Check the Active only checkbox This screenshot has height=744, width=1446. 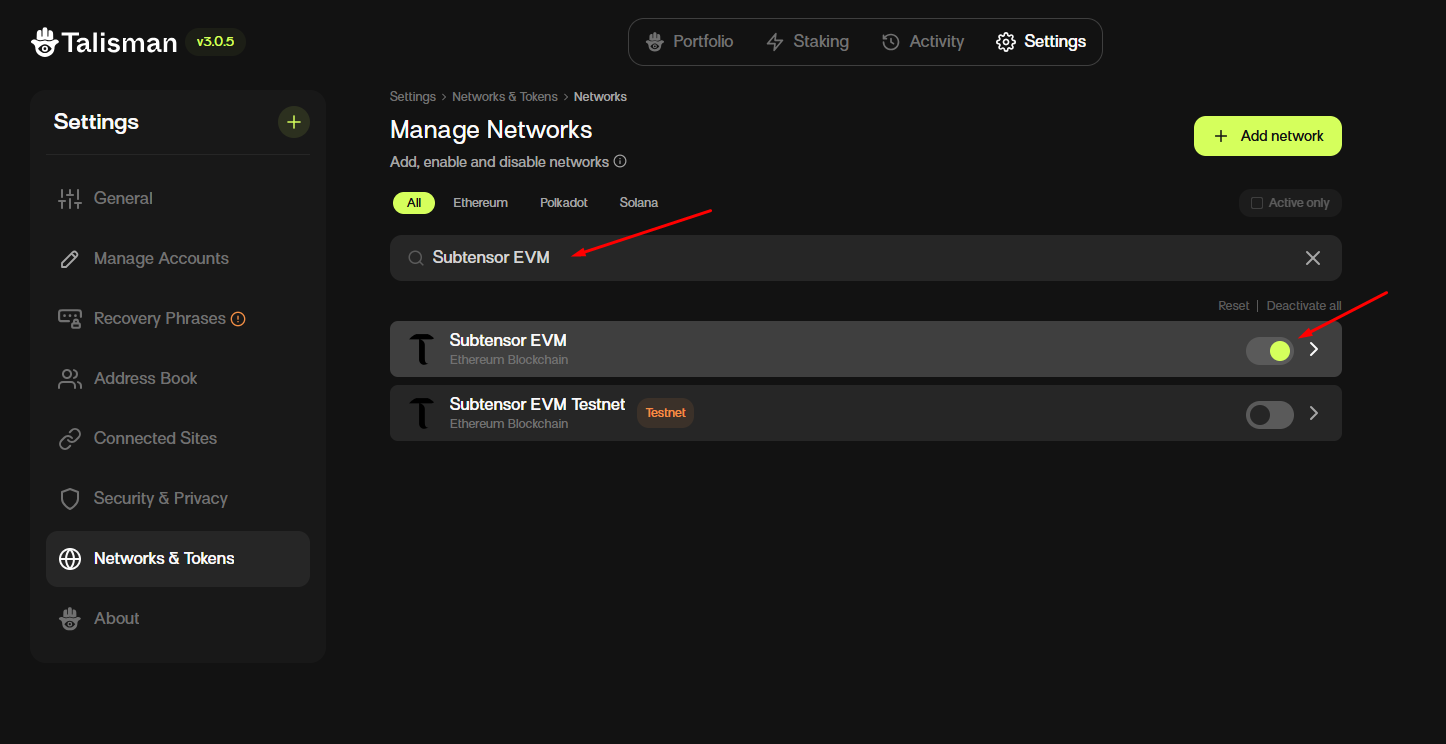click(1257, 203)
